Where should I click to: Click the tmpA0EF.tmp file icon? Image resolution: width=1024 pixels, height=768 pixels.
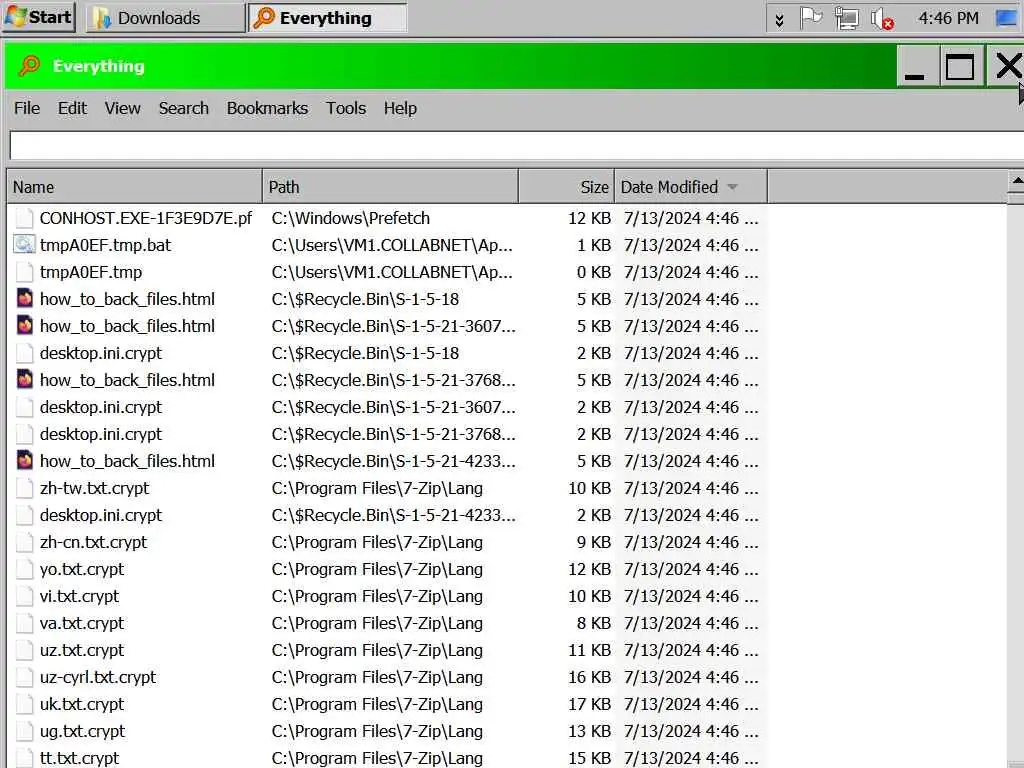click(x=24, y=272)
